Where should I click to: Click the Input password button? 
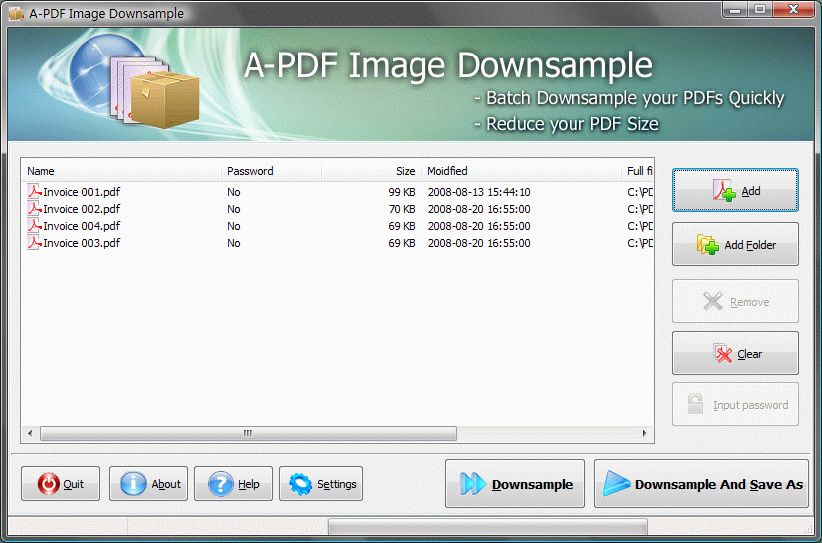point(735,404)
